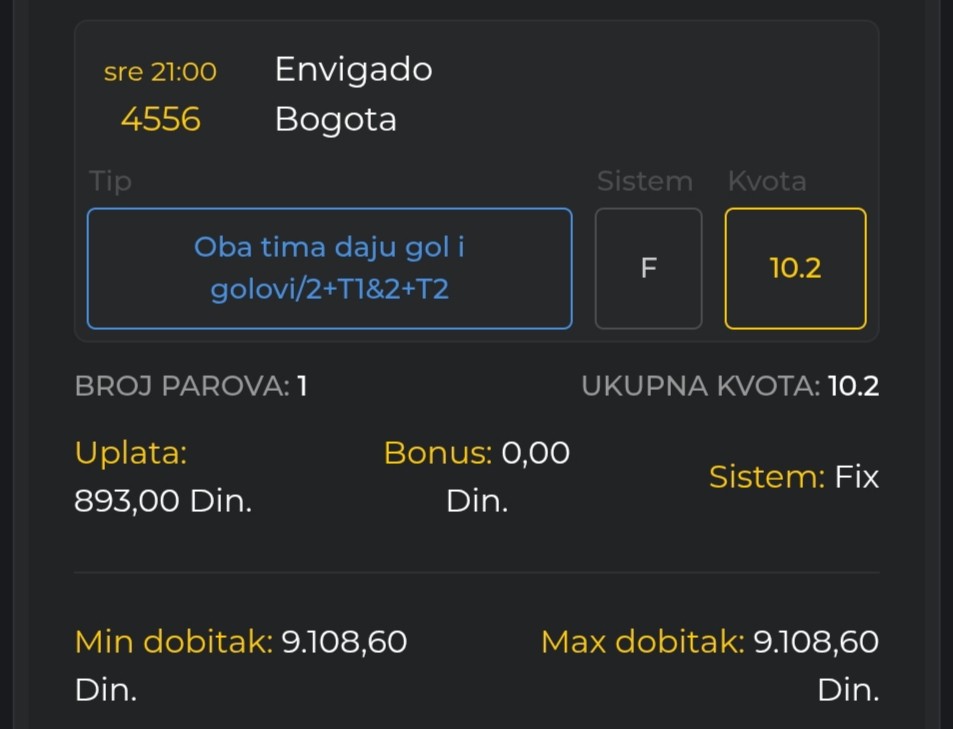
Task: Open the Sistem: Fix setting
Action: coord(793,477)
